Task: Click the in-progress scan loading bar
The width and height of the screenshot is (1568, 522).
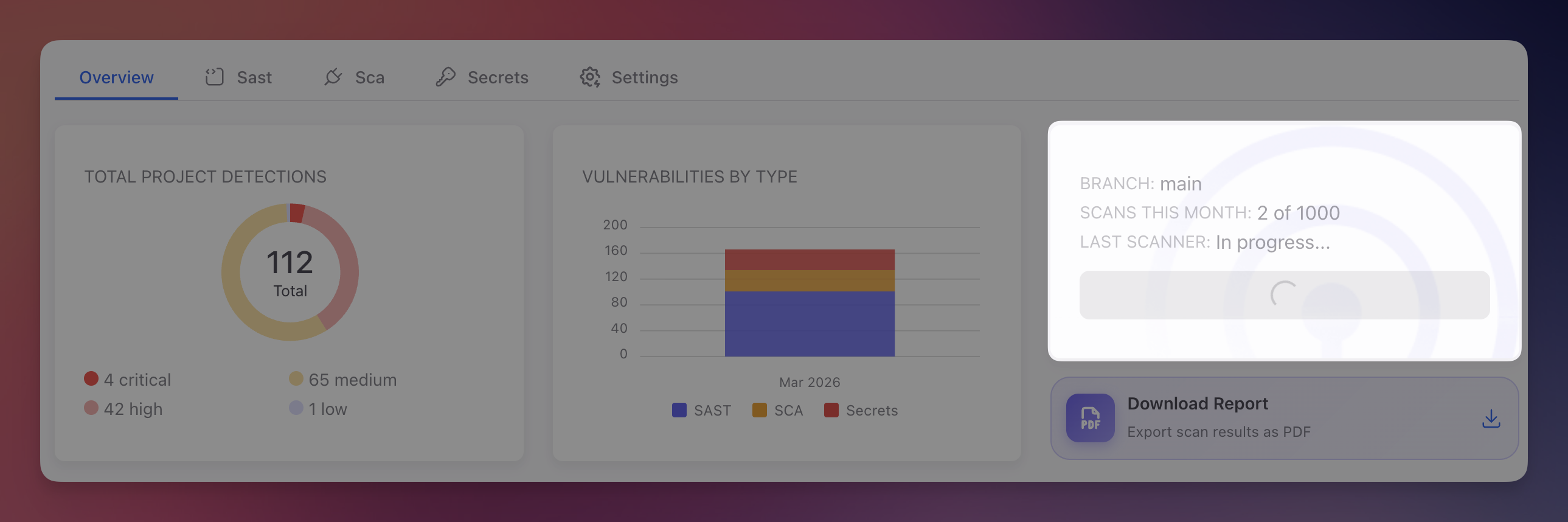Action: pyautogui.click(x=1285, y=295)
